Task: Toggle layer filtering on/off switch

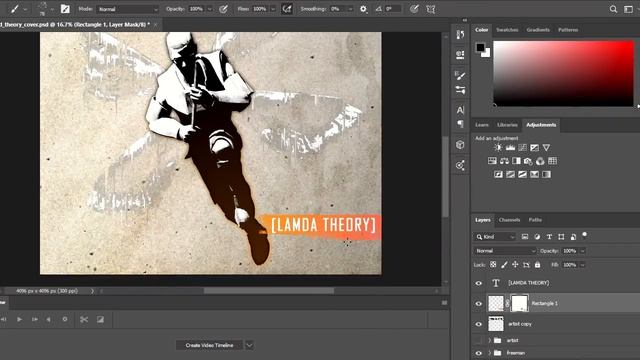Action: tap(584, 235)
